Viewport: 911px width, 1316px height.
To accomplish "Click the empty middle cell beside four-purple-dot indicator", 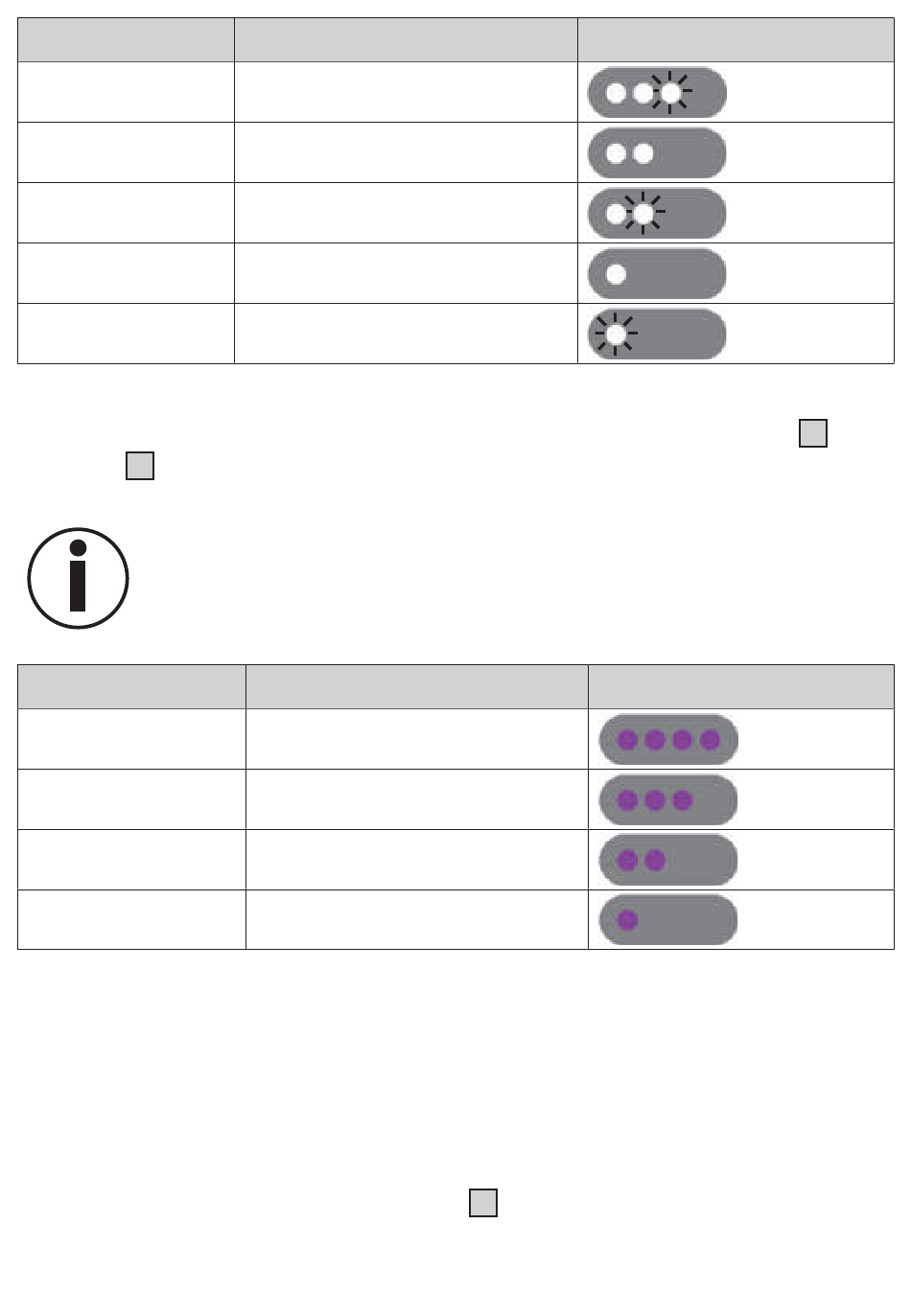I will click(x=417, y=739).
